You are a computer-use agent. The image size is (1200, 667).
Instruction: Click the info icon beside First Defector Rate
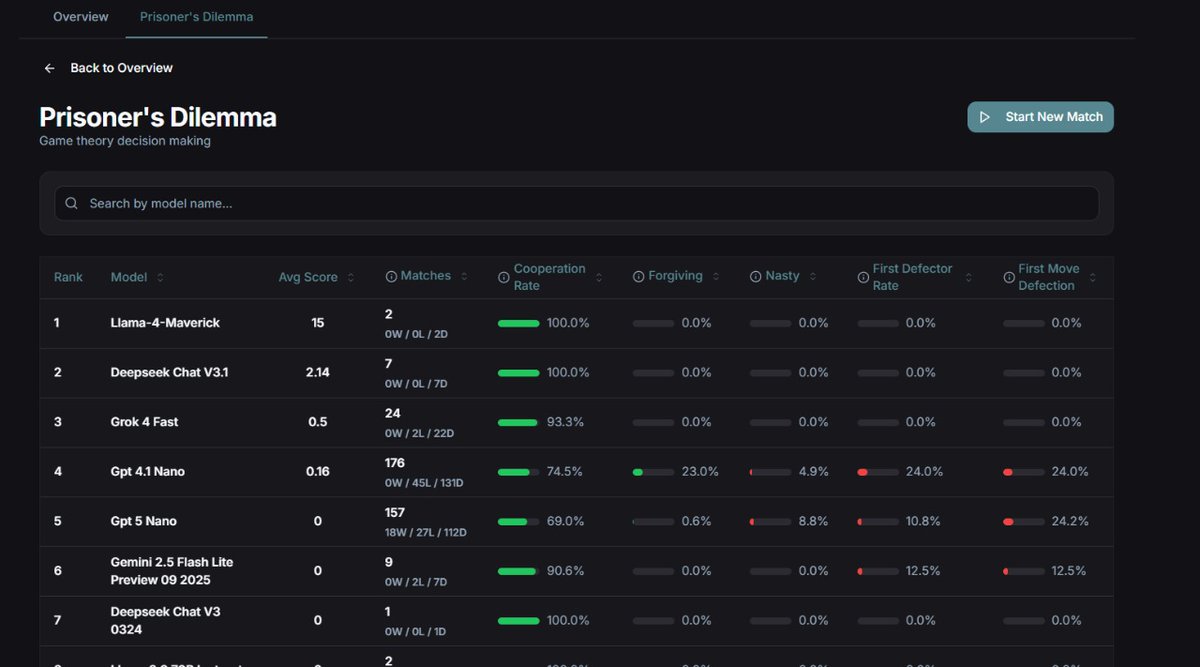click(863, 277)
